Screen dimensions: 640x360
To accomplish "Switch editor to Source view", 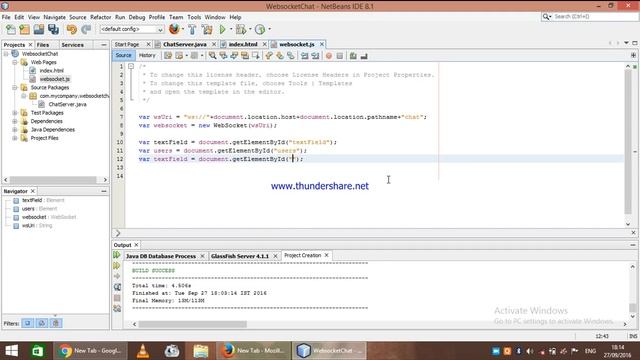I will point(123,55).
